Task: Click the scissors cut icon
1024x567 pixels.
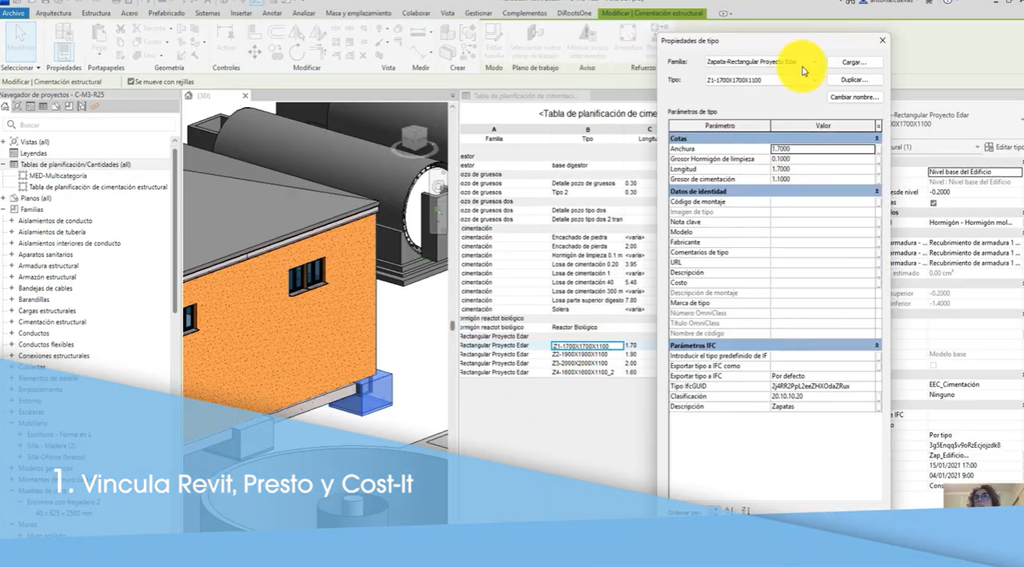Action: click(x=120, y=29)
